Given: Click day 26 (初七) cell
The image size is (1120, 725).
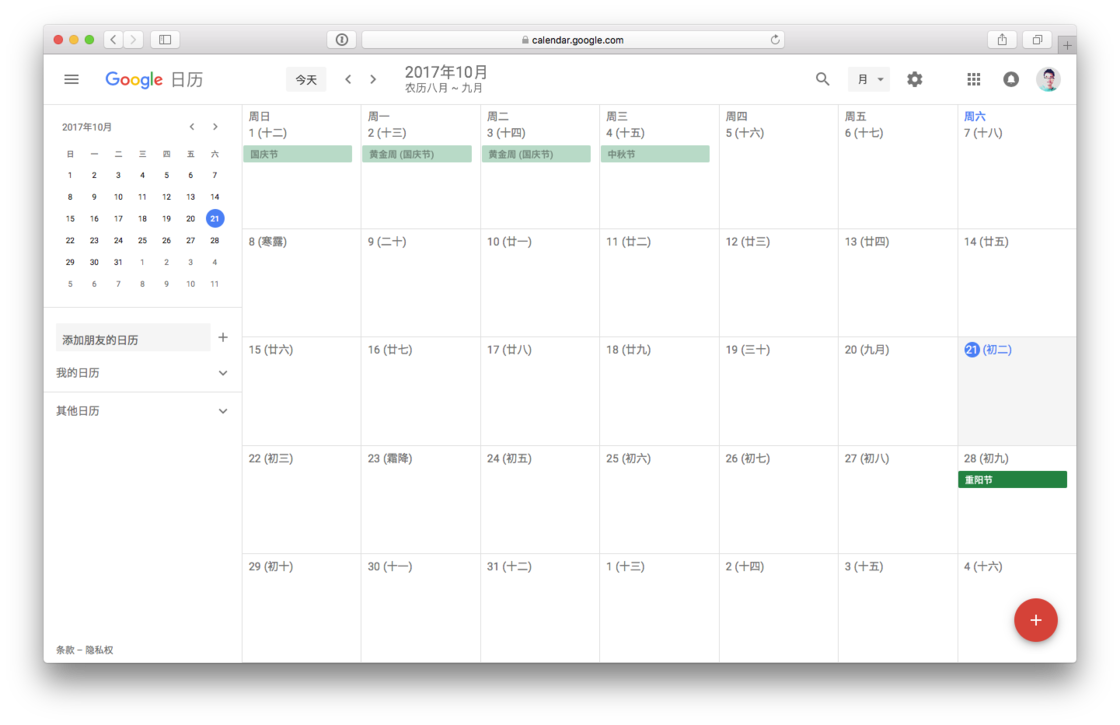Looking at the screenshot, I should tap(779, 499).
